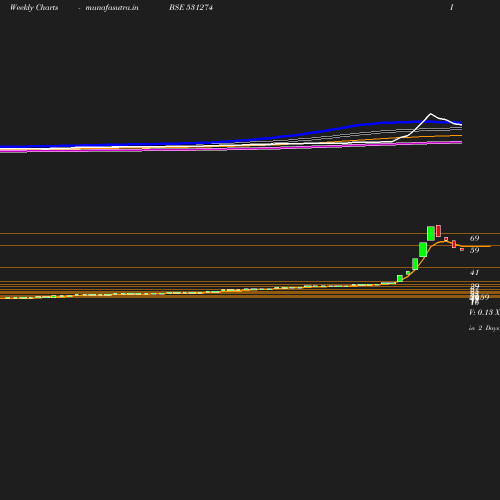
Task: Click the highest green candlestick of the rally
Action: pyautogui.click(x=431, y=233)
